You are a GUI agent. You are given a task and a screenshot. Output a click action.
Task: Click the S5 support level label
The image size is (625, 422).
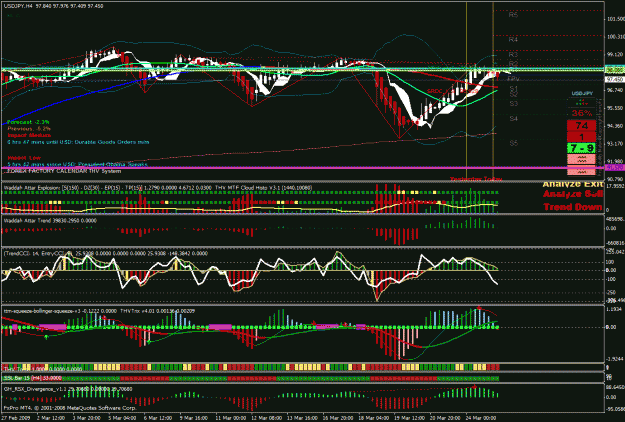pyautogui.click(x=513, y=143)
